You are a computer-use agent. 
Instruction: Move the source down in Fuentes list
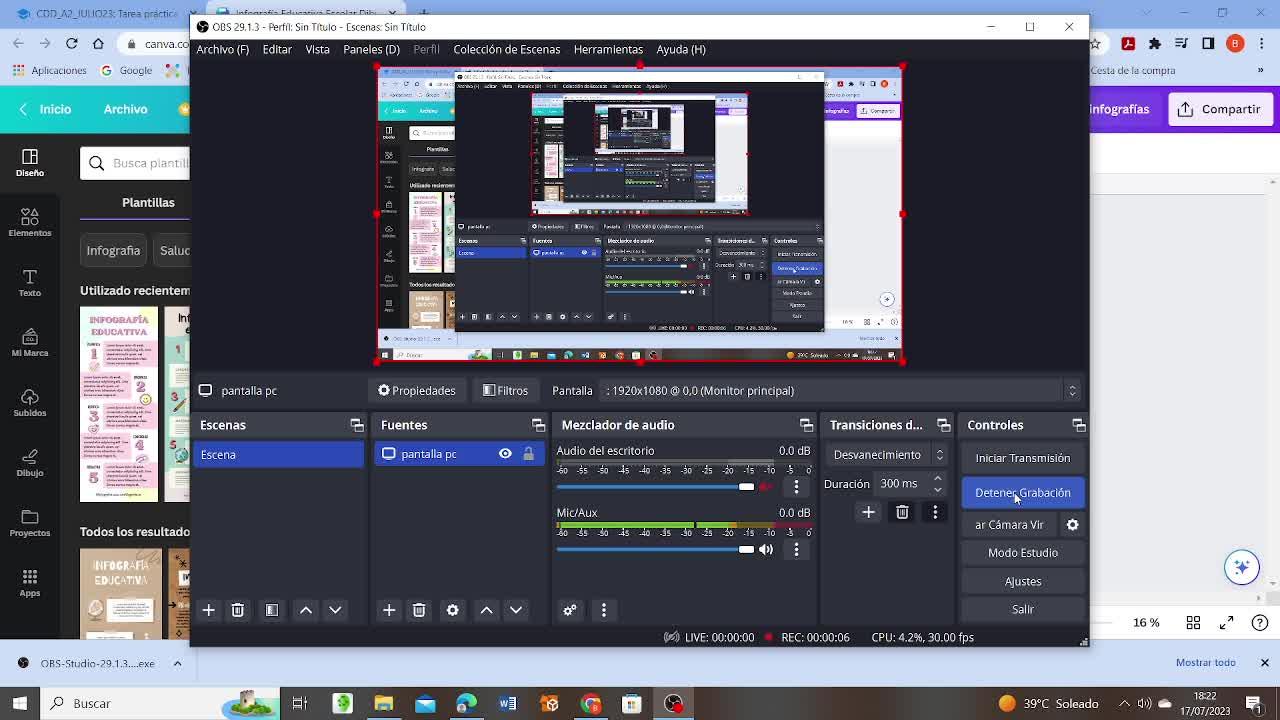click(516, 610)
